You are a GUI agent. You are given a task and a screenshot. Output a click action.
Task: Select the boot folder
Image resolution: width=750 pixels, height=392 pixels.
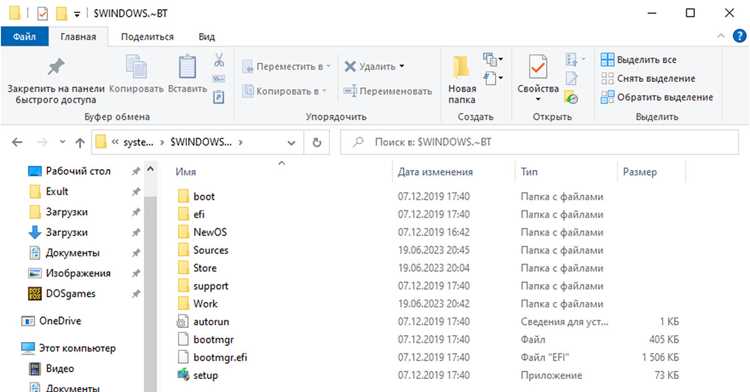(196, 196)
